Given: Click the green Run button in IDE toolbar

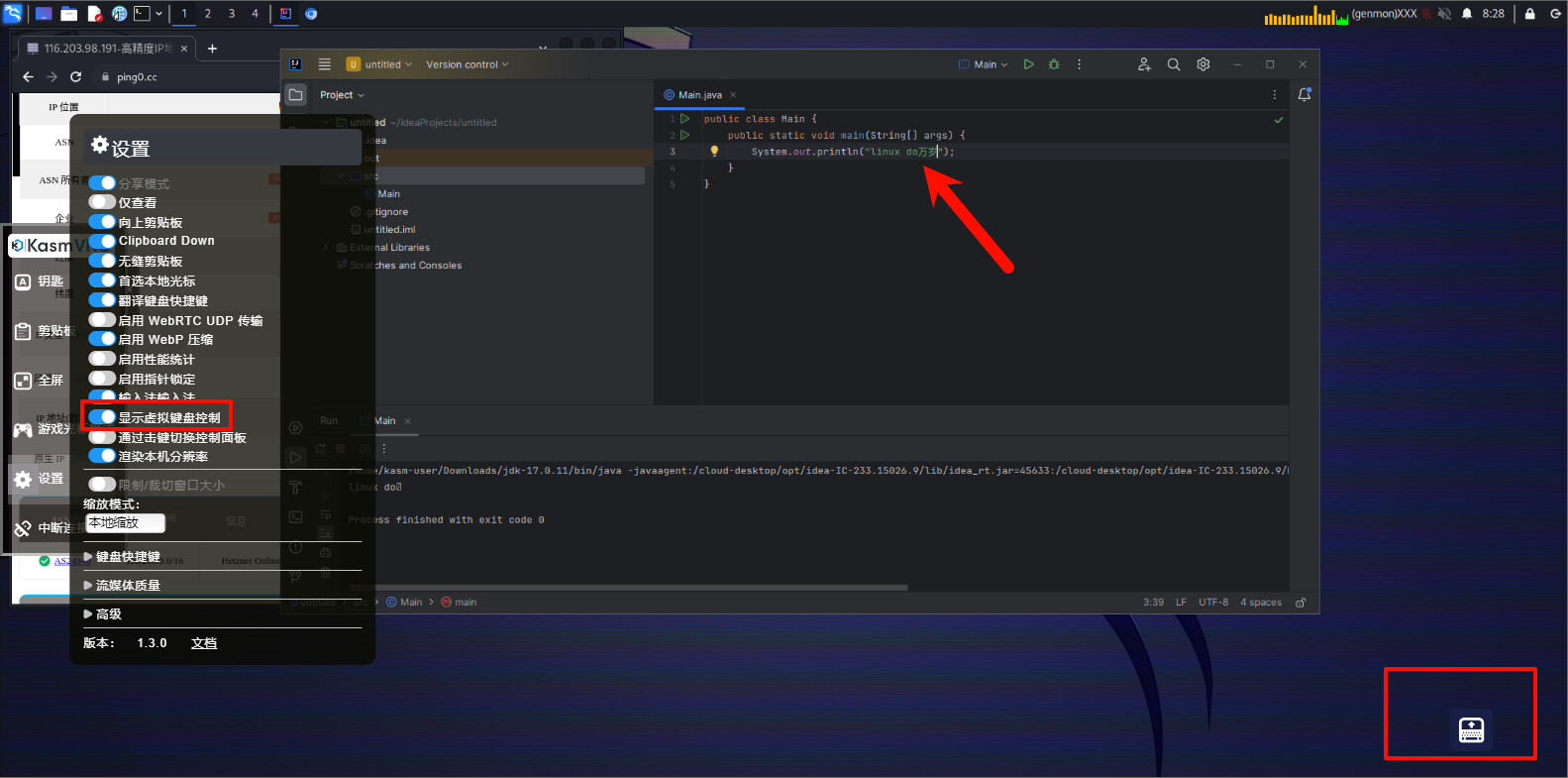Looking at the screenshot, I should (x=1028, y=64).
